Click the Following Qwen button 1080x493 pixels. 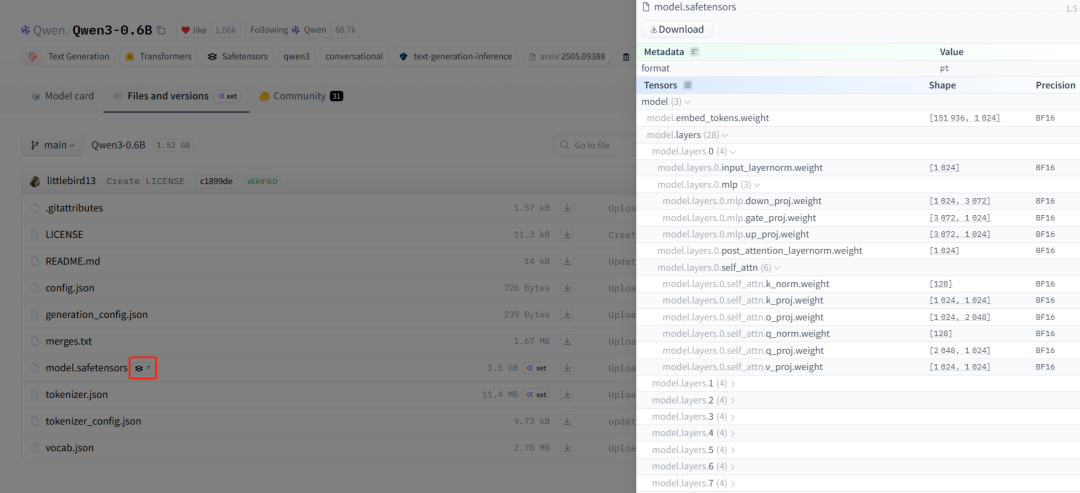point(288,30)
